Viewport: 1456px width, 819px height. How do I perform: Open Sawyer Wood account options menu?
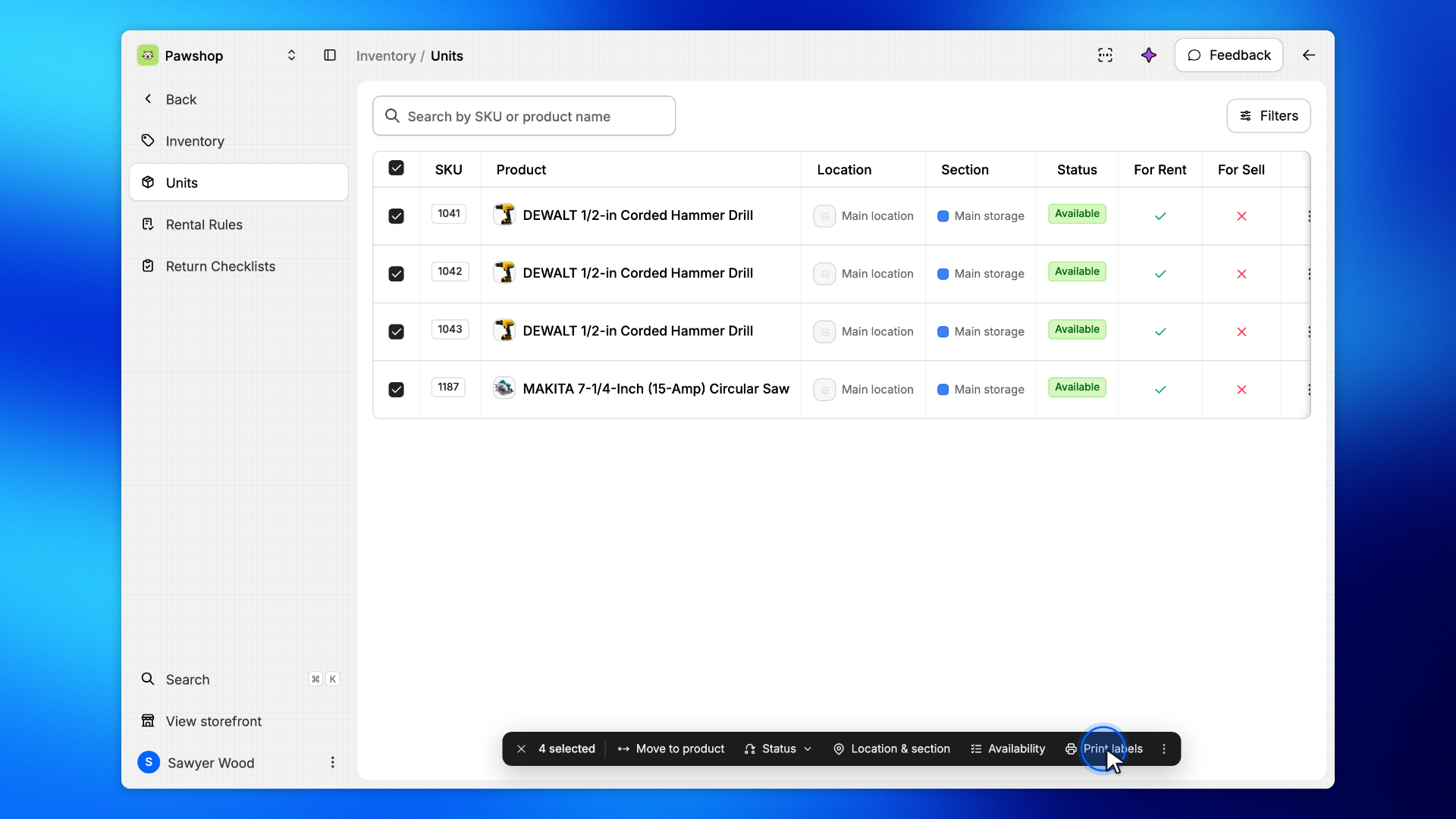[x=332, y=762]
